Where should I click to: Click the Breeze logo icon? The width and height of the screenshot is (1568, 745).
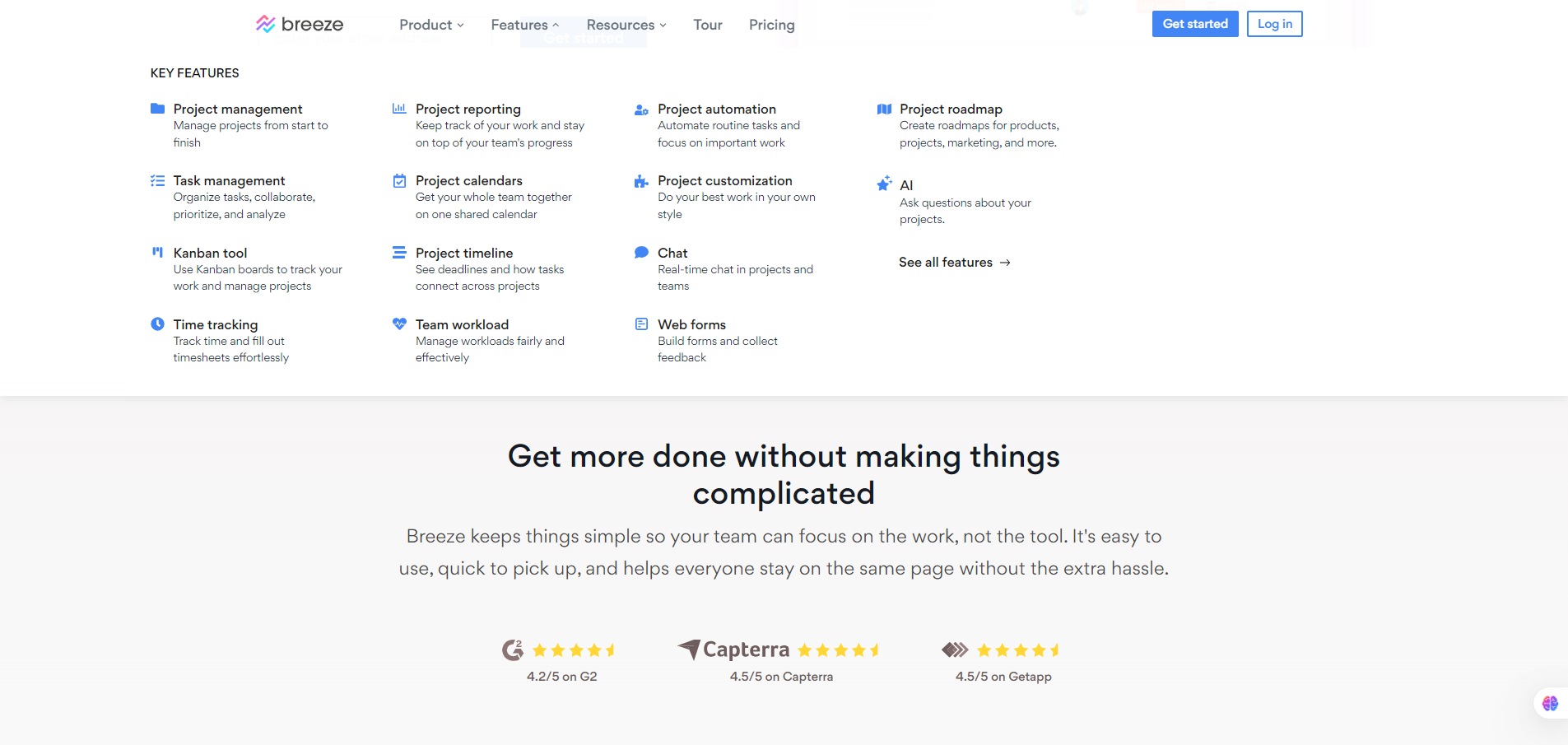(265, 24)
